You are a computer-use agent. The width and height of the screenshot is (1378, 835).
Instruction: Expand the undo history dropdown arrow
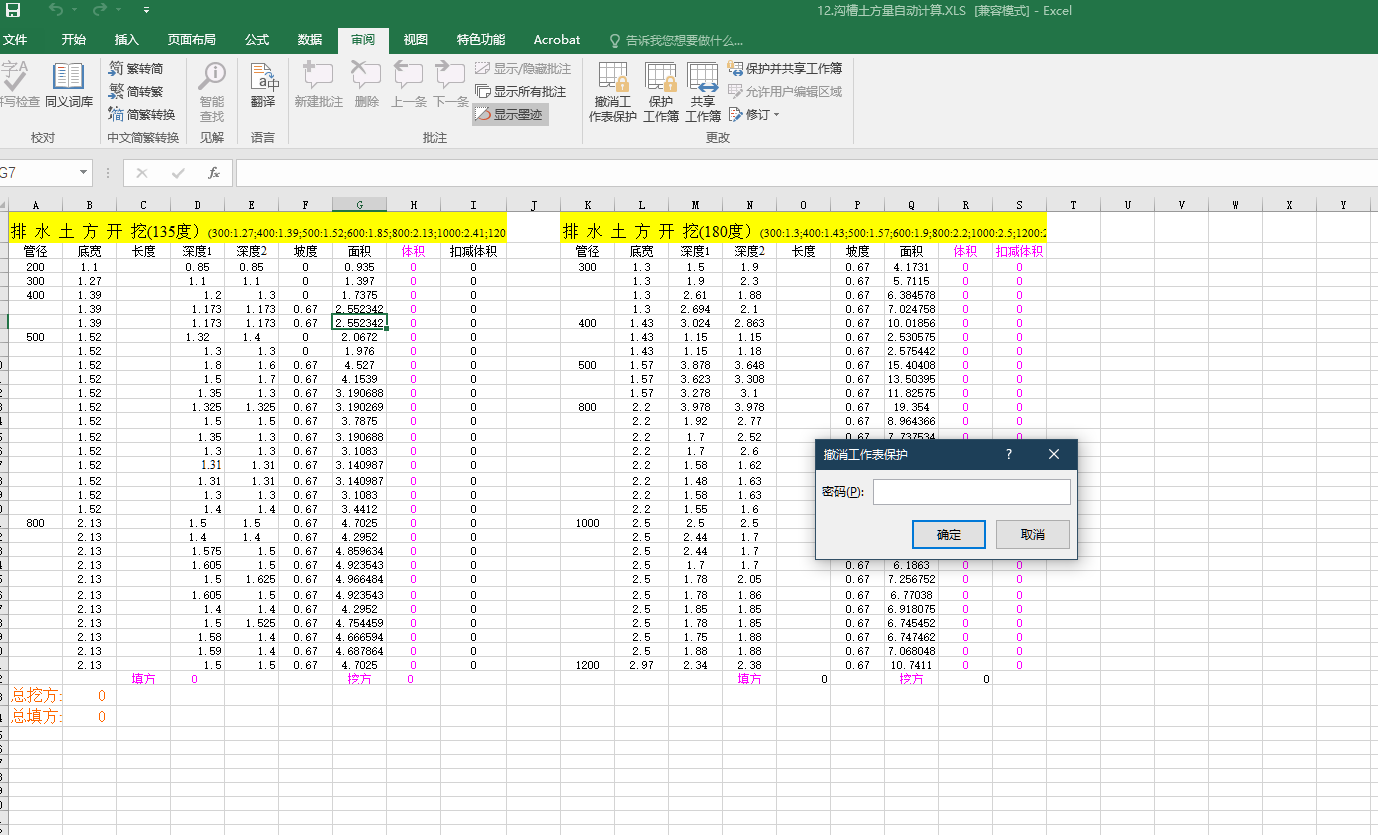click(75, 10)
